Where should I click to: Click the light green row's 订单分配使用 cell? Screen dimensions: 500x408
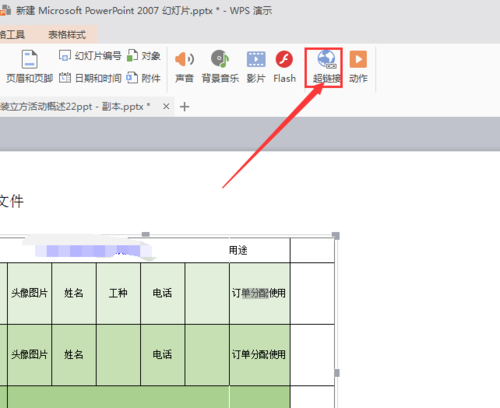click(x=260, y=293)
